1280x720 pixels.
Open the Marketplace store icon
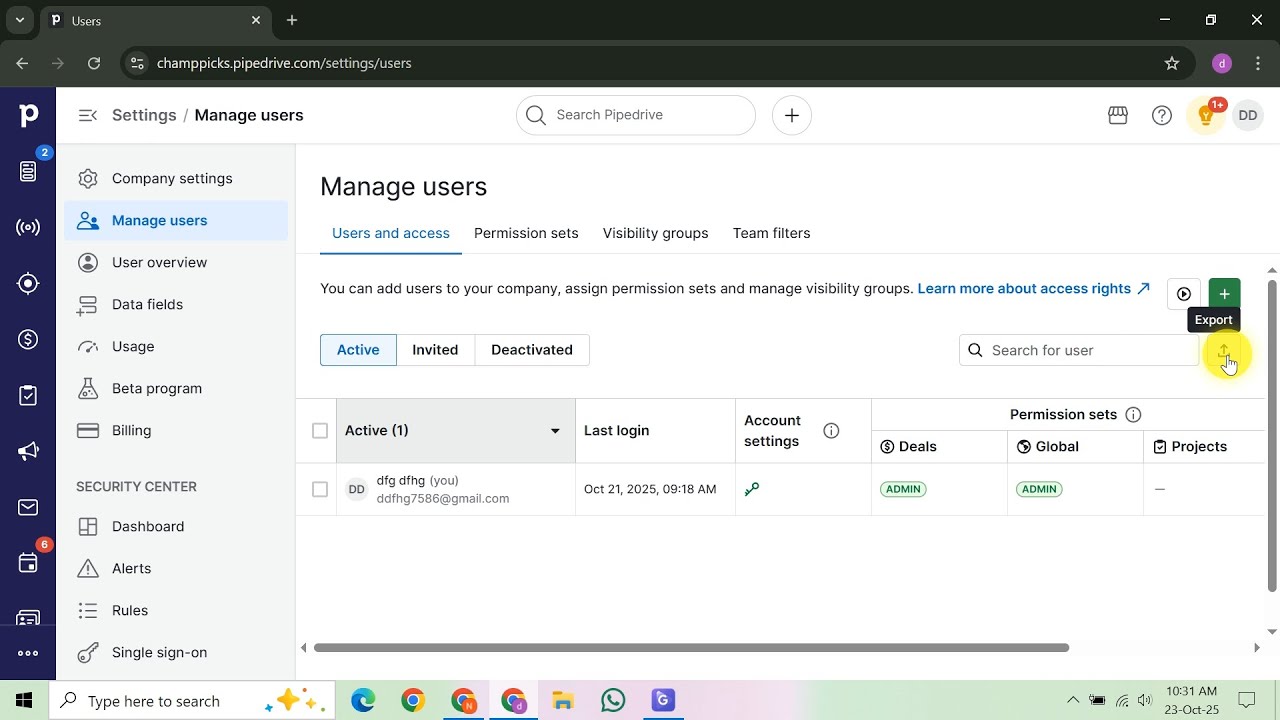pos(1118,115)
